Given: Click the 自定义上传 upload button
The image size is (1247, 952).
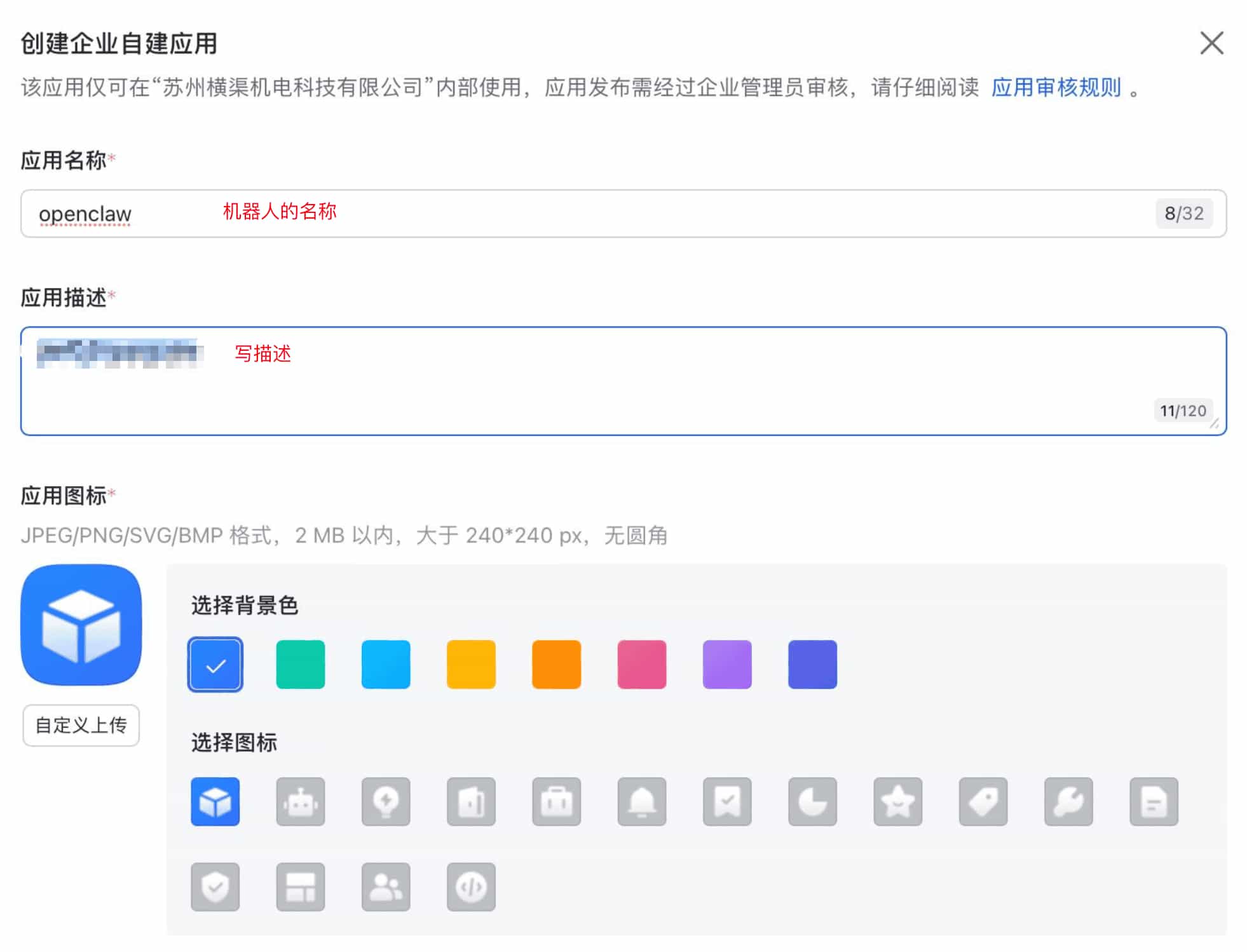Looking at the screenshot, I should click(x=81, y=724).
